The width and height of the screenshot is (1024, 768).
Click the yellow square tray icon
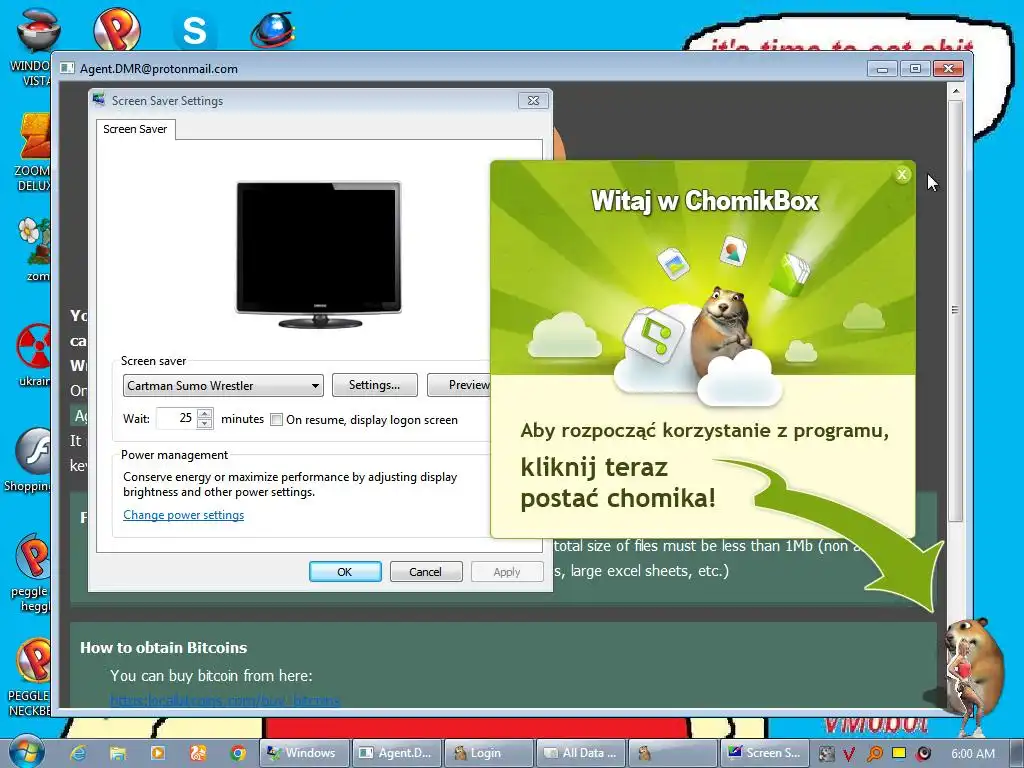[x=899, y=753]
